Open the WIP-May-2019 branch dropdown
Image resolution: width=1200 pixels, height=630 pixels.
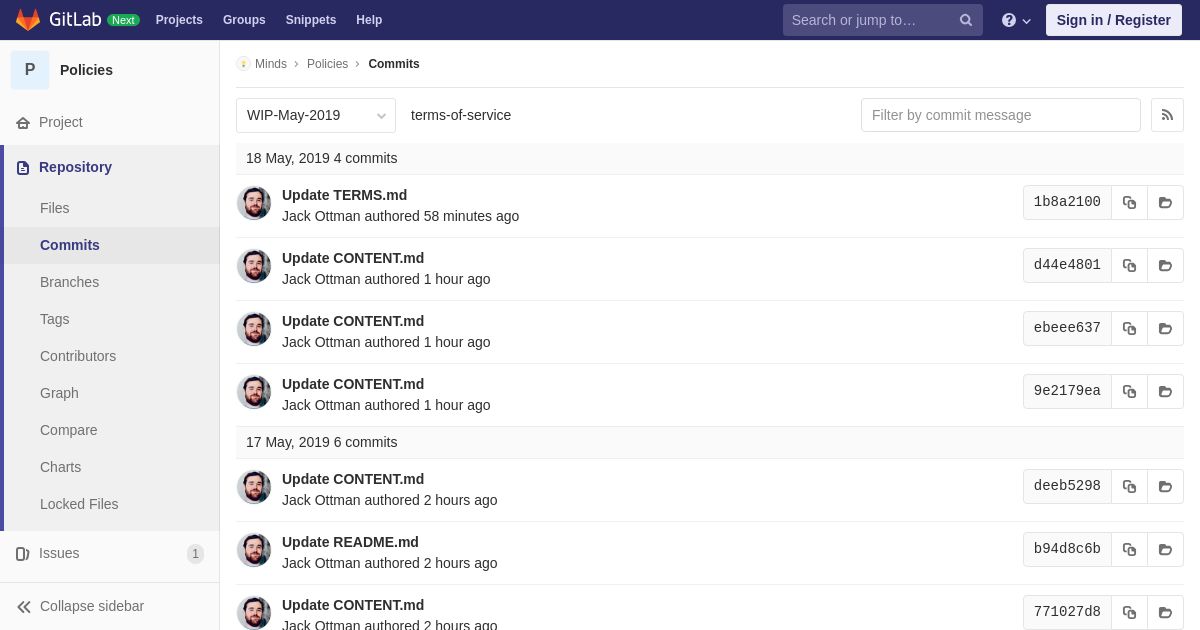[x=316, y=115]
